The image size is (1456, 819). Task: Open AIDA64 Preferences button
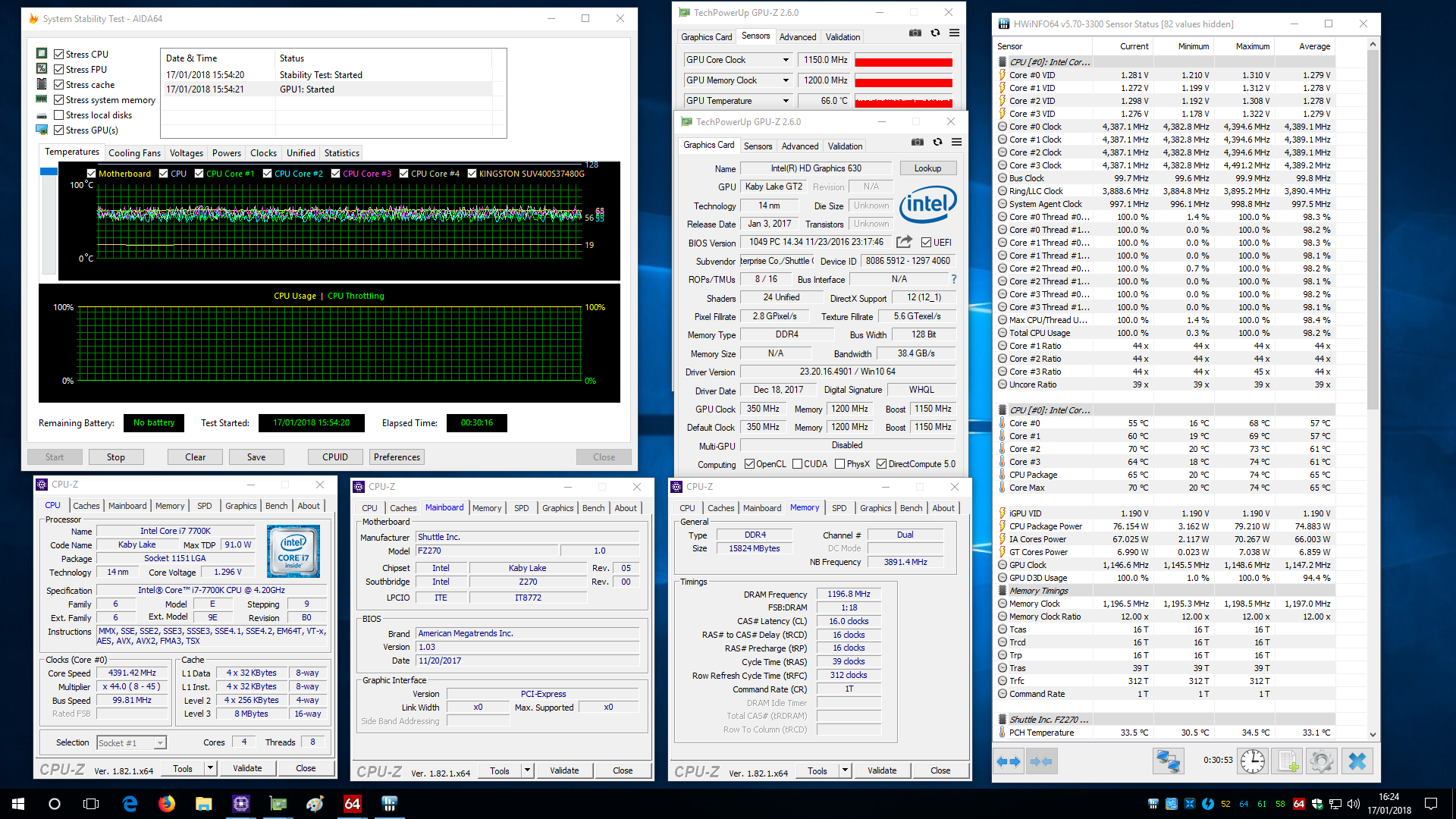pyautogui.click(x=397, y=457)
